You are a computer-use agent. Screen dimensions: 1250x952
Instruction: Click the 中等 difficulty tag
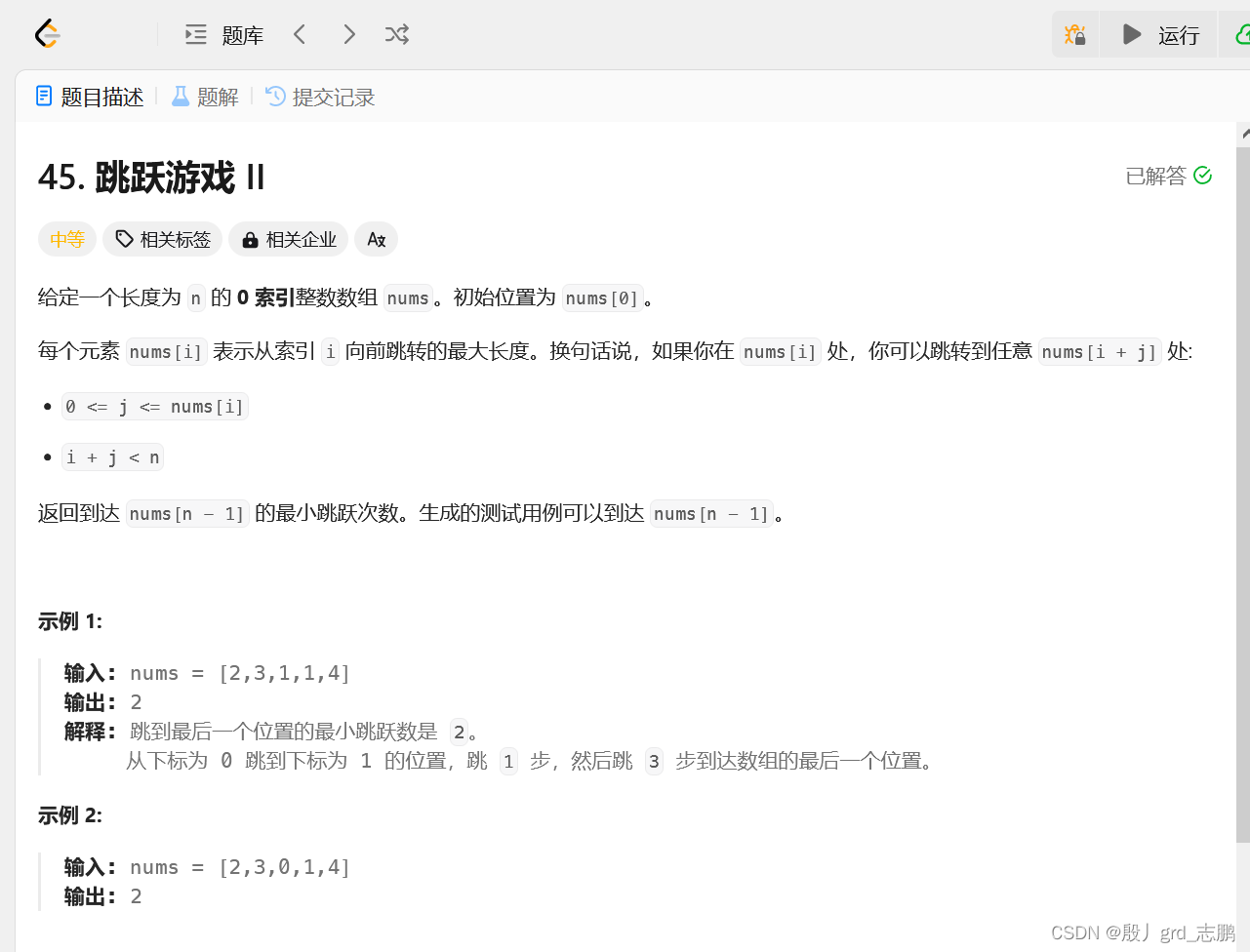67,239
